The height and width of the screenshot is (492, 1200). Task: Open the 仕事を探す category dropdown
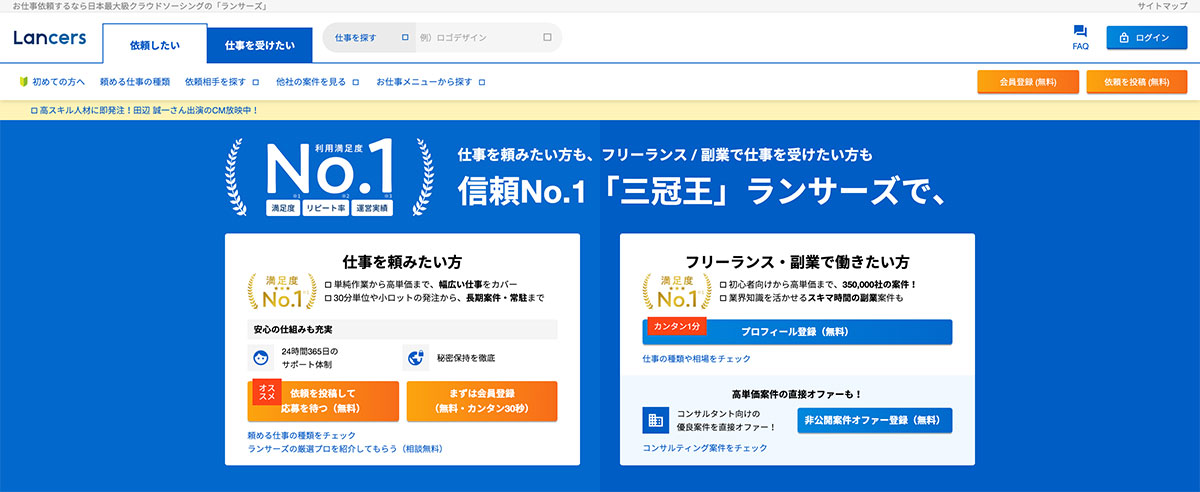tap(372, 38)
